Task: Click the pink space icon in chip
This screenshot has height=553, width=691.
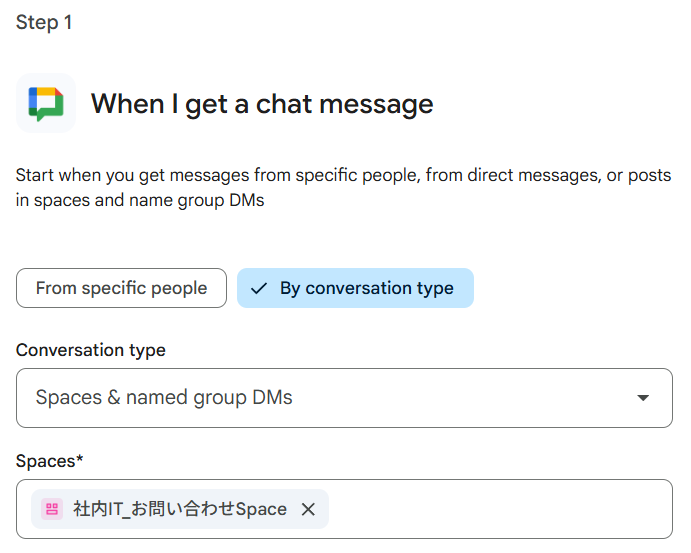Action: click(x=52, y=509)
